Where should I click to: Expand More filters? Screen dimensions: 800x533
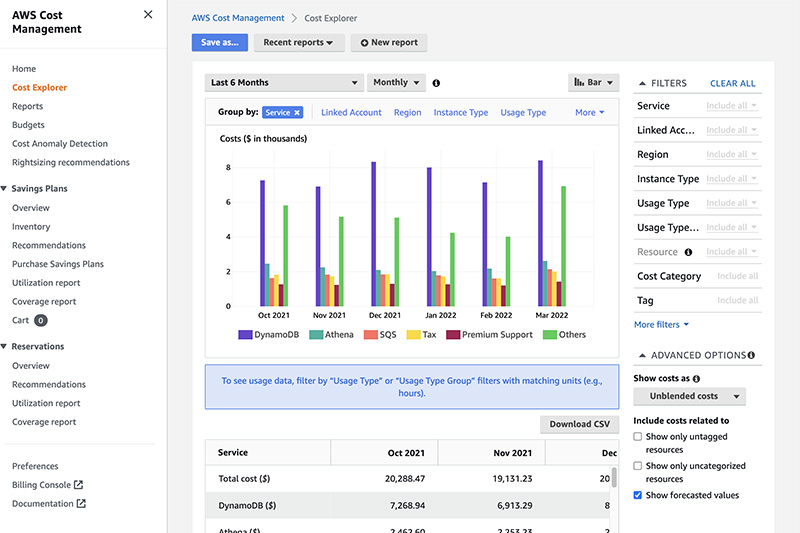[661, 324]
